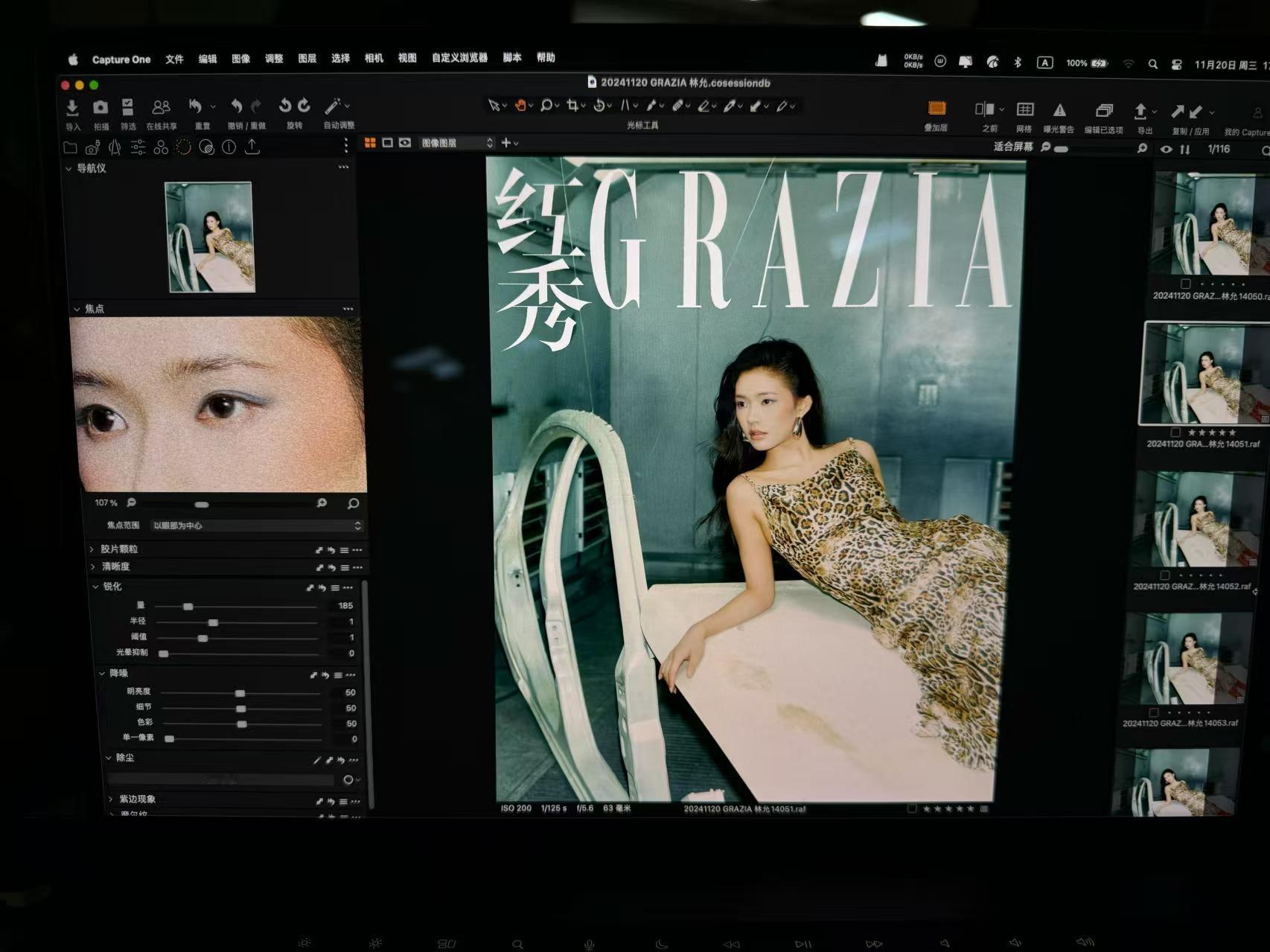Screen dimensions: 1270x952
Task: Select the rotate straighten cursor tool
Action: click(x=599, y=106)
